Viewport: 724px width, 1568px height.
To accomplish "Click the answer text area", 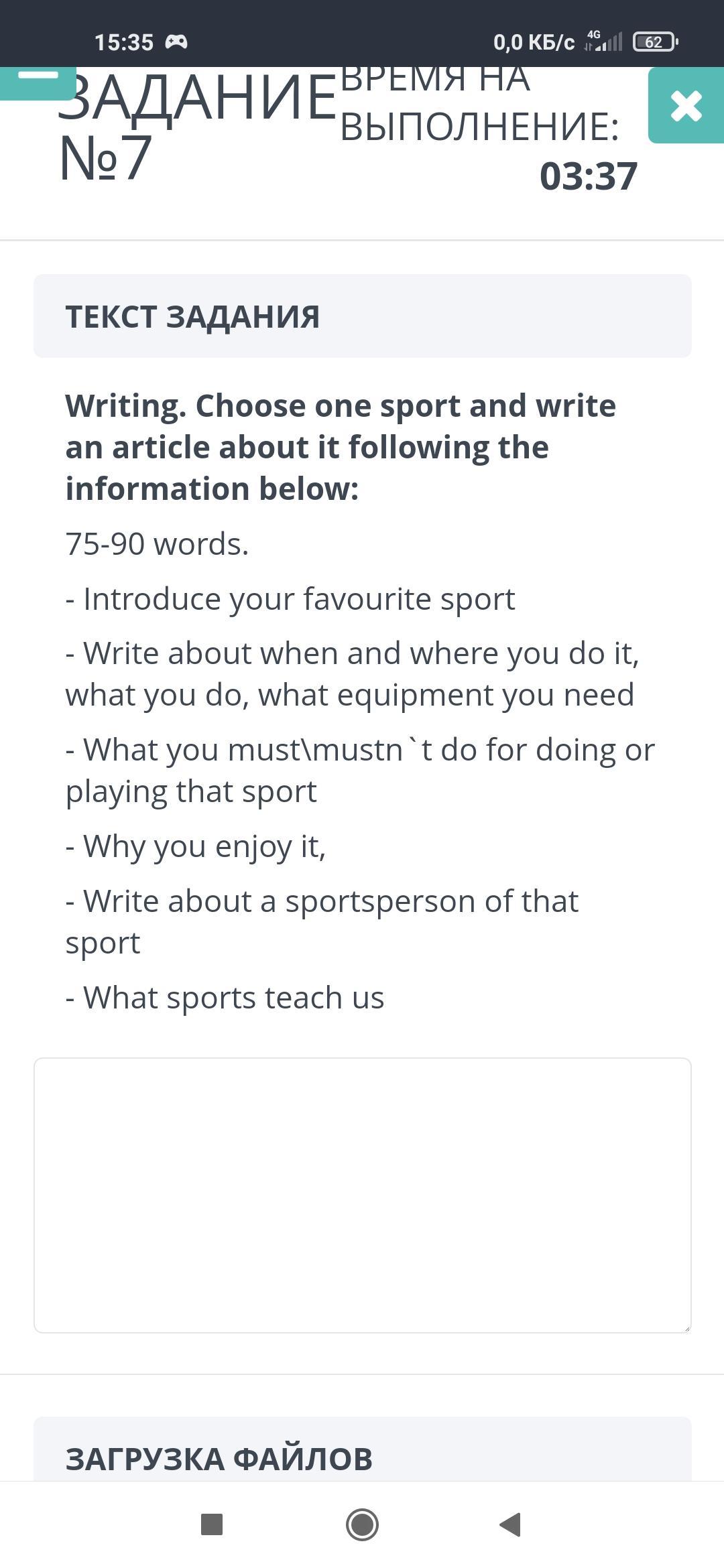I will pyautogui.click(x=362, y=1195).
